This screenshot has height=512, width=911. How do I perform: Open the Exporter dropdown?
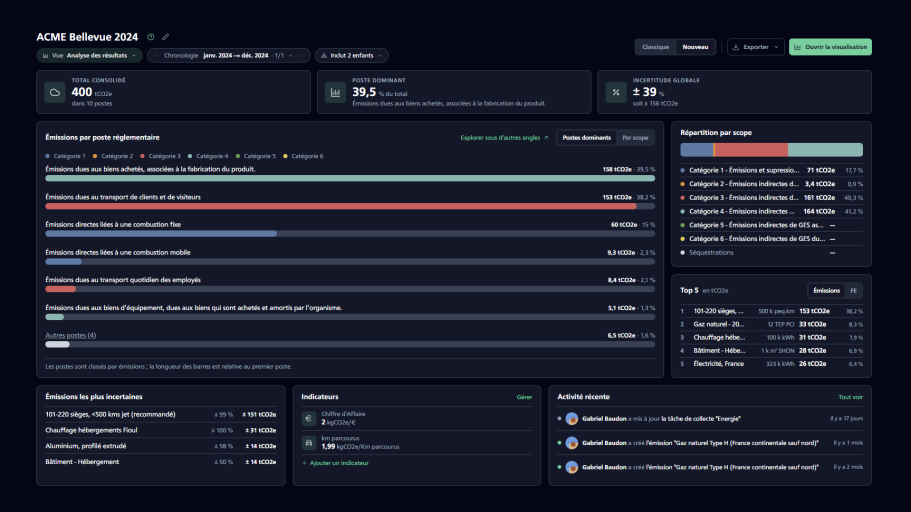(755, 47)
